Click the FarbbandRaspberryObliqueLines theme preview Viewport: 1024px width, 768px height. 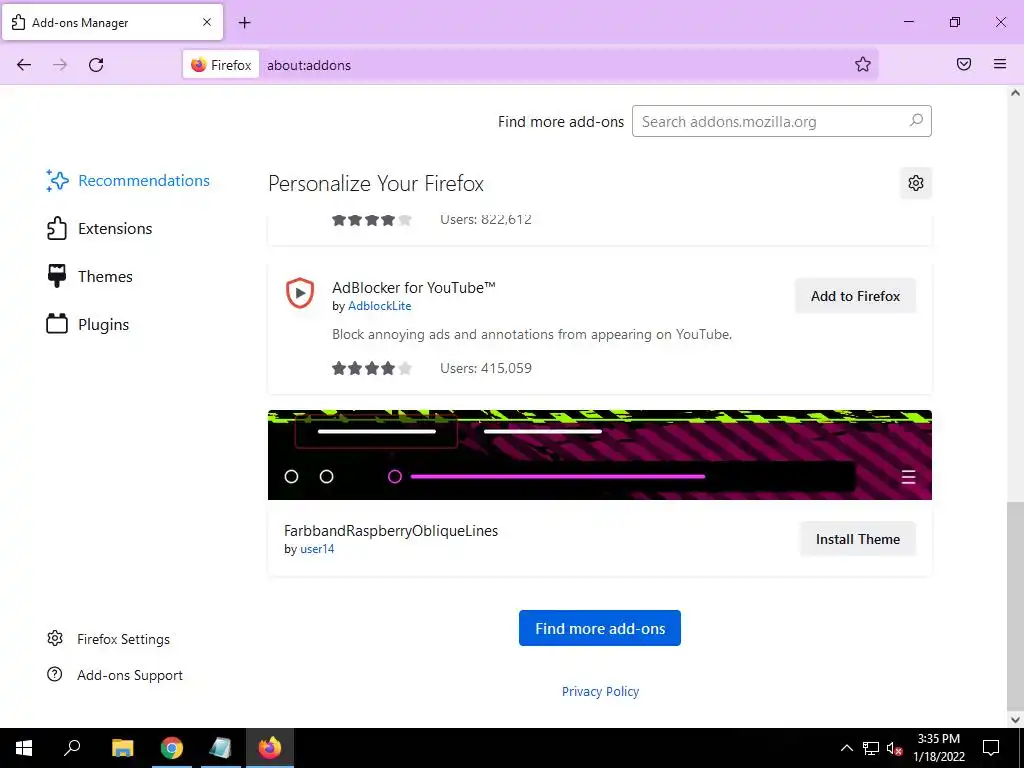600,455
